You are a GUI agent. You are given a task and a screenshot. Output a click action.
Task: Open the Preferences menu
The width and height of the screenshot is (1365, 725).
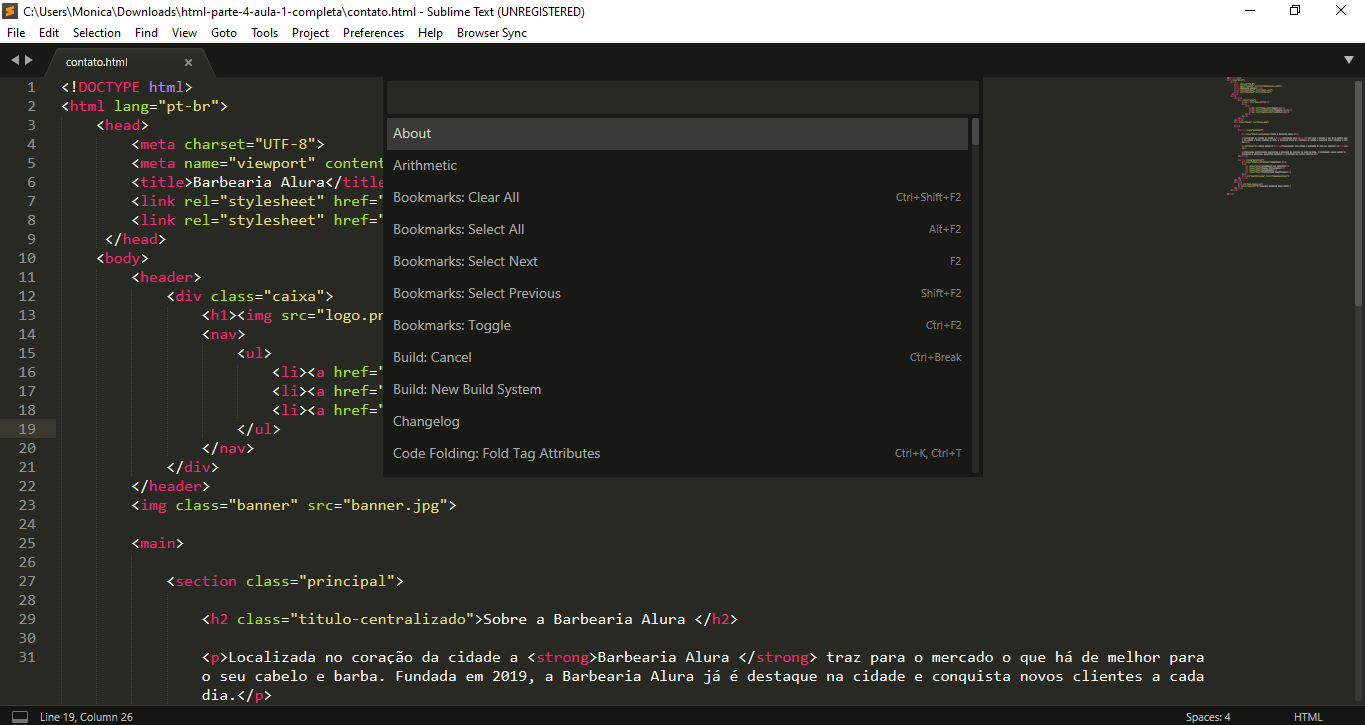point(373,33)
